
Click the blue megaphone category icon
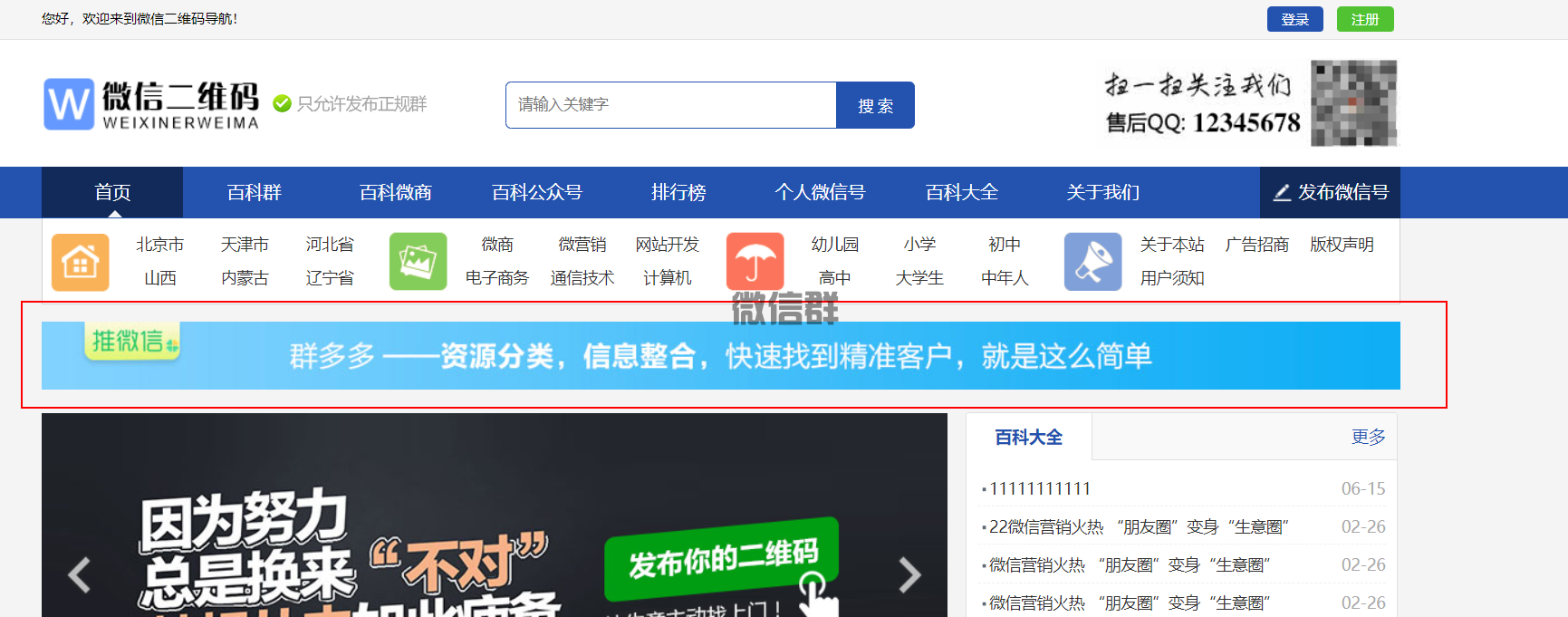1092,262
